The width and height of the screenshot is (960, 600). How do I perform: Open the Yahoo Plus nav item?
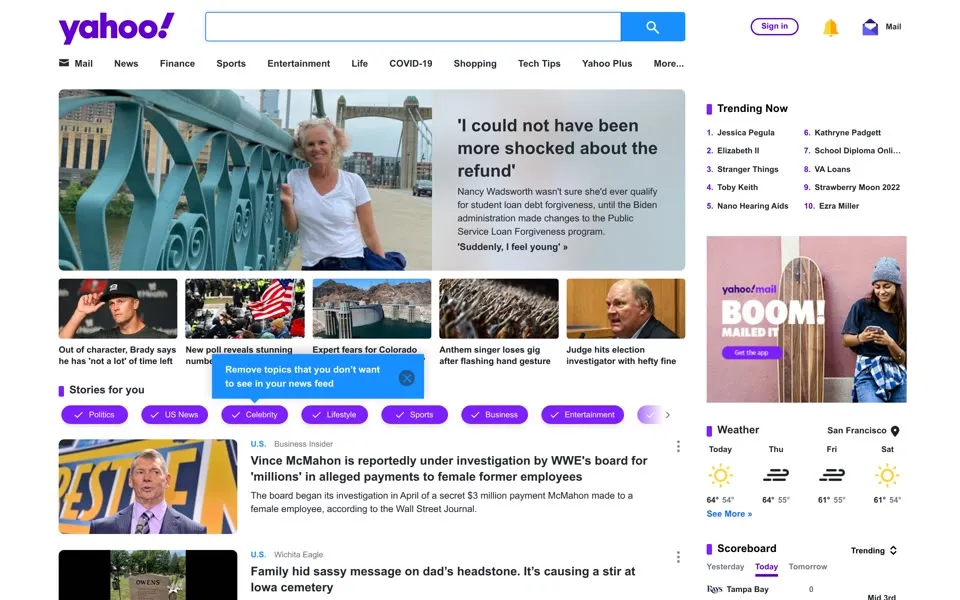point(607,63)
